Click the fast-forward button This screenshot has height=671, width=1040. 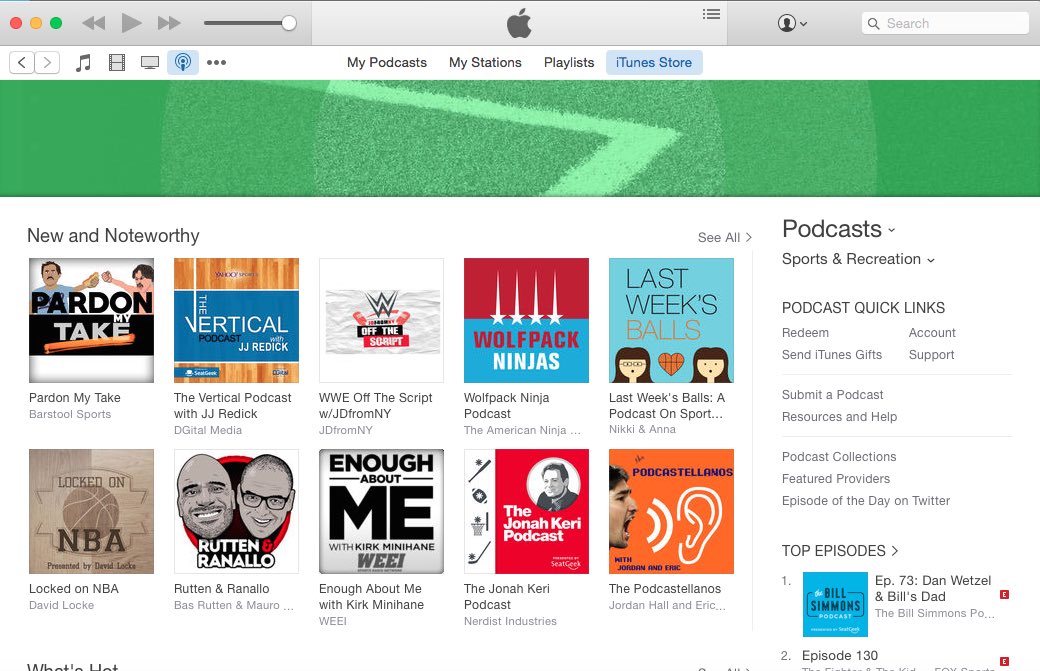[x=169, y=23]
